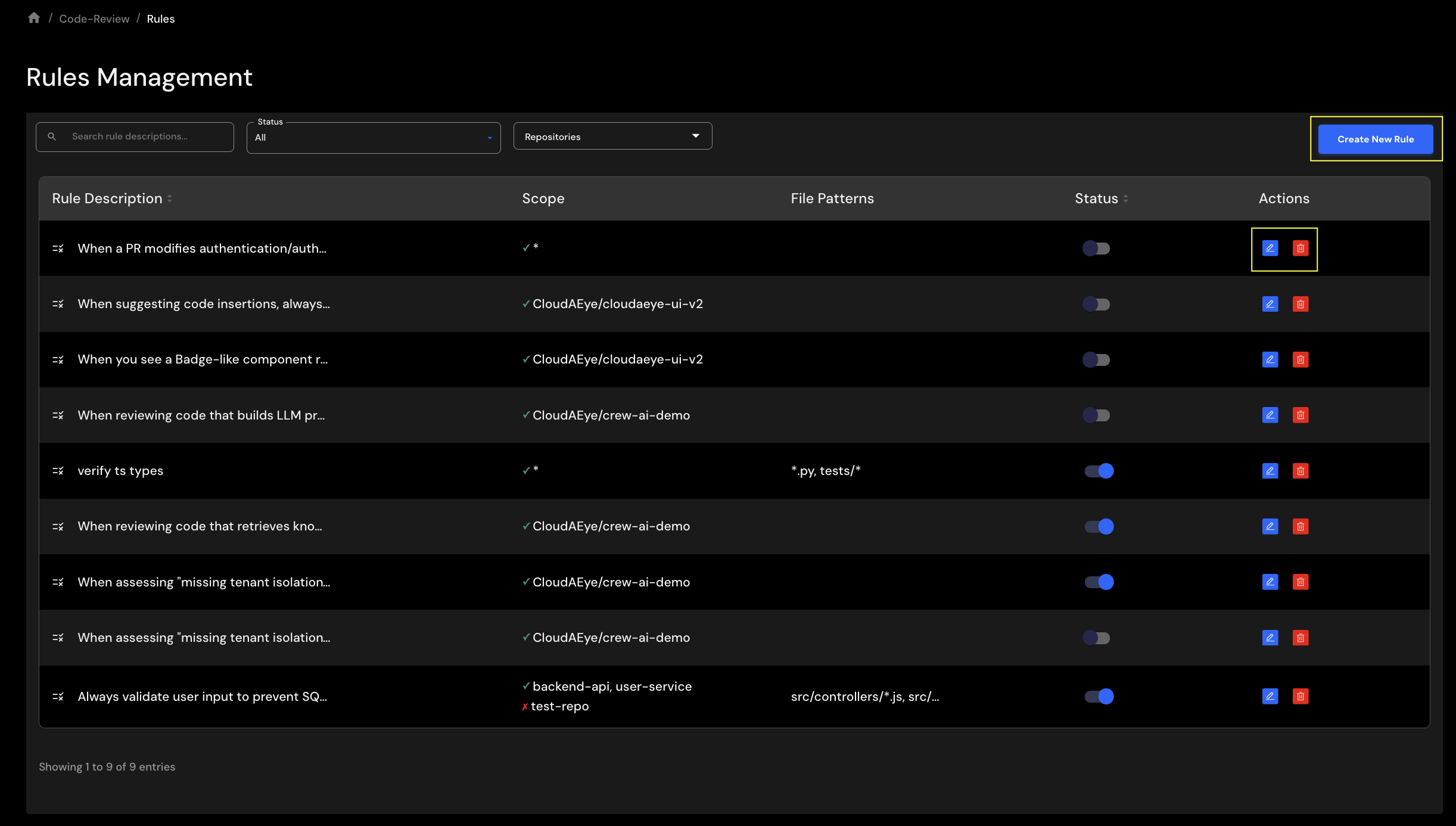Open the Status filter dropdown
This screenshot has width=1456, height=826.
(x=373, y=138)
